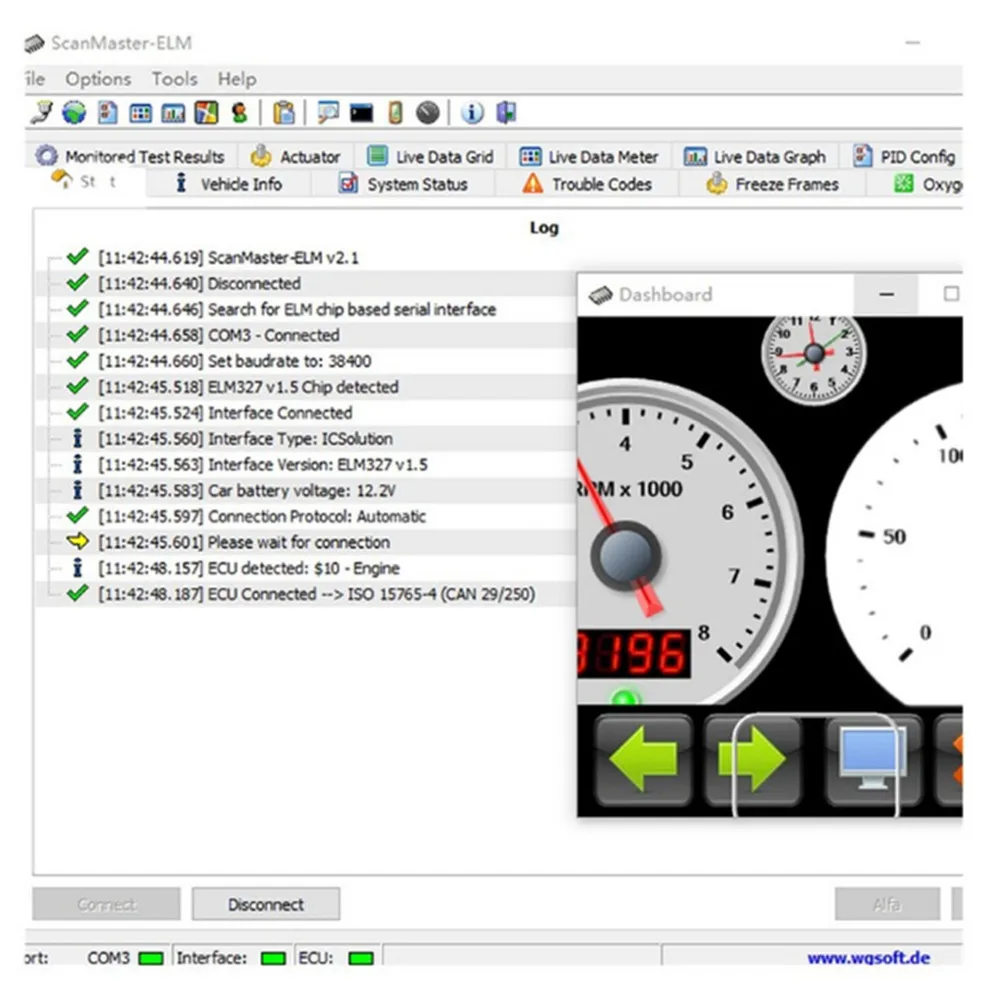Click the Interface status indicator

pos(274,958)
